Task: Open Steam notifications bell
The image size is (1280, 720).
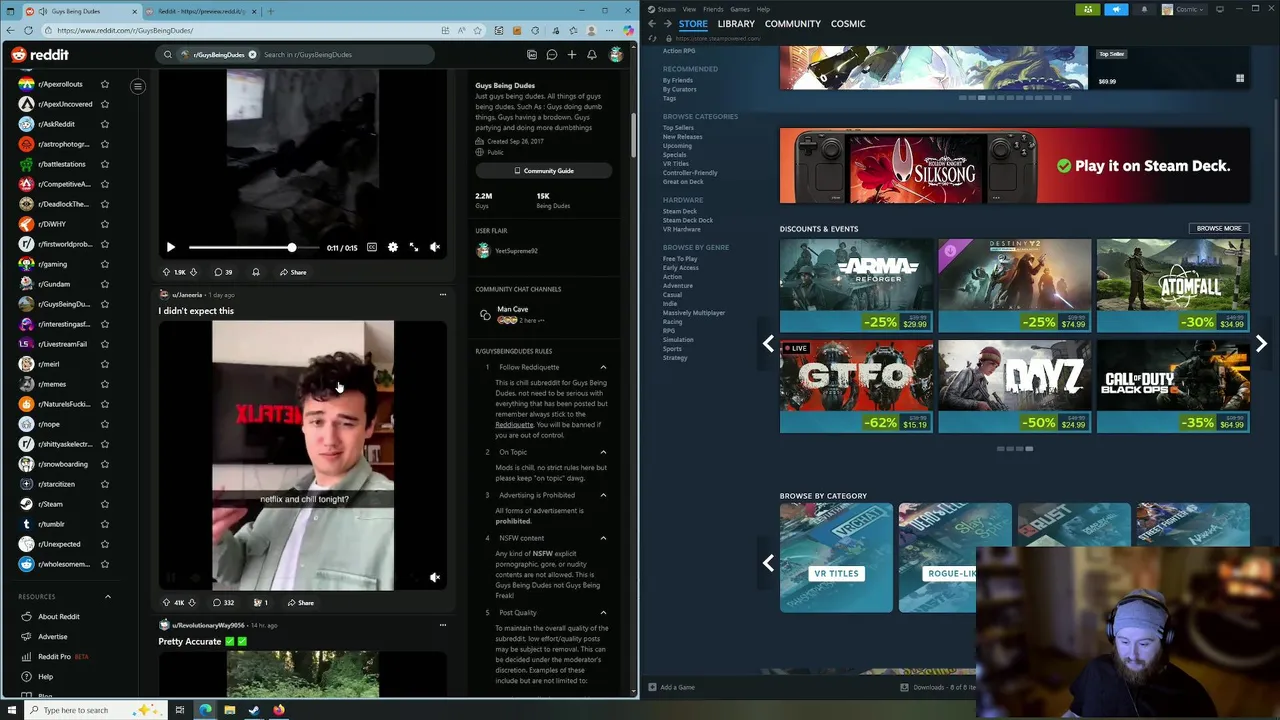Action: 1144,10
